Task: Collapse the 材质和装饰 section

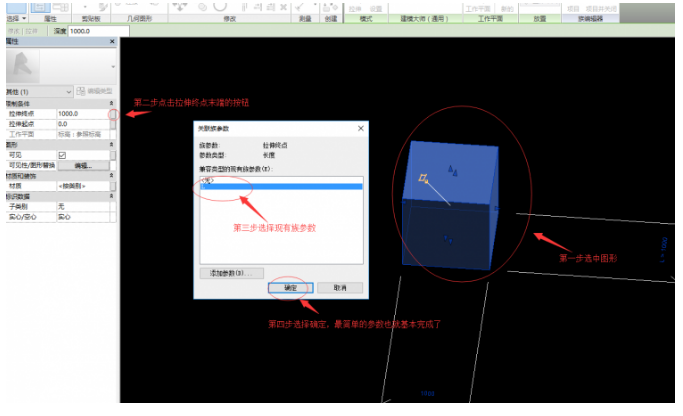Action: coord(112,176)
